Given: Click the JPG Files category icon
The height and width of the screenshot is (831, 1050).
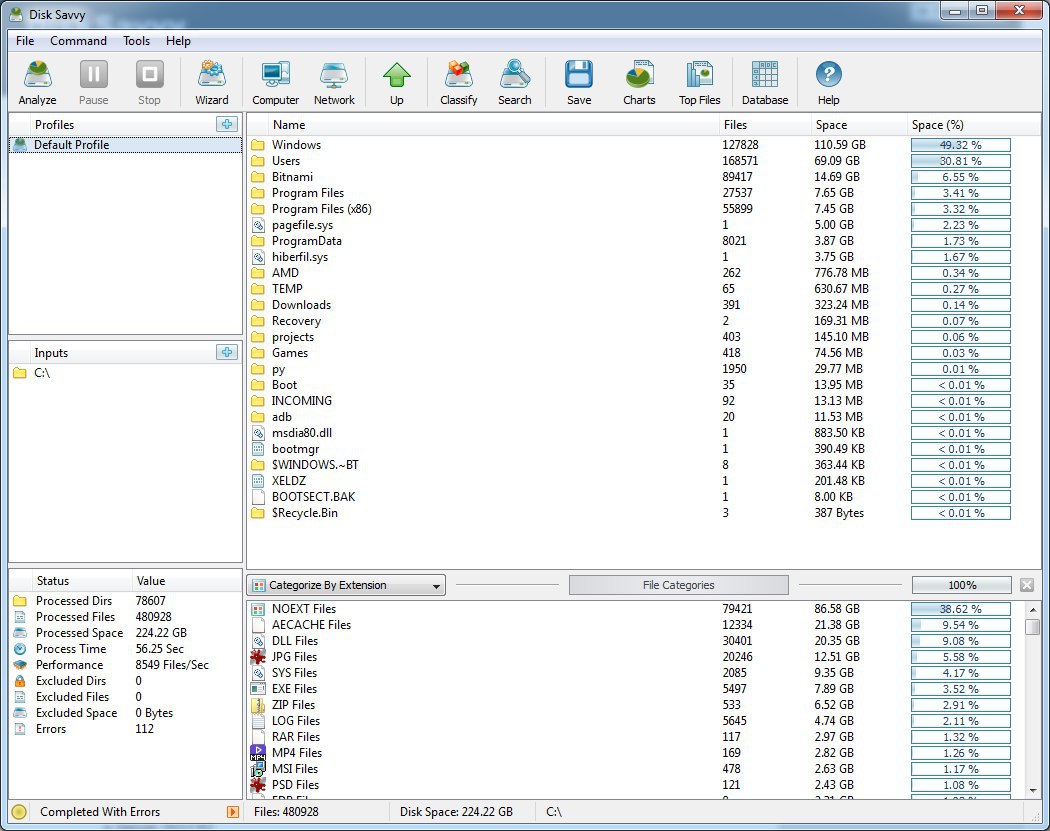Looking at the screenshot, I should 258,657.
